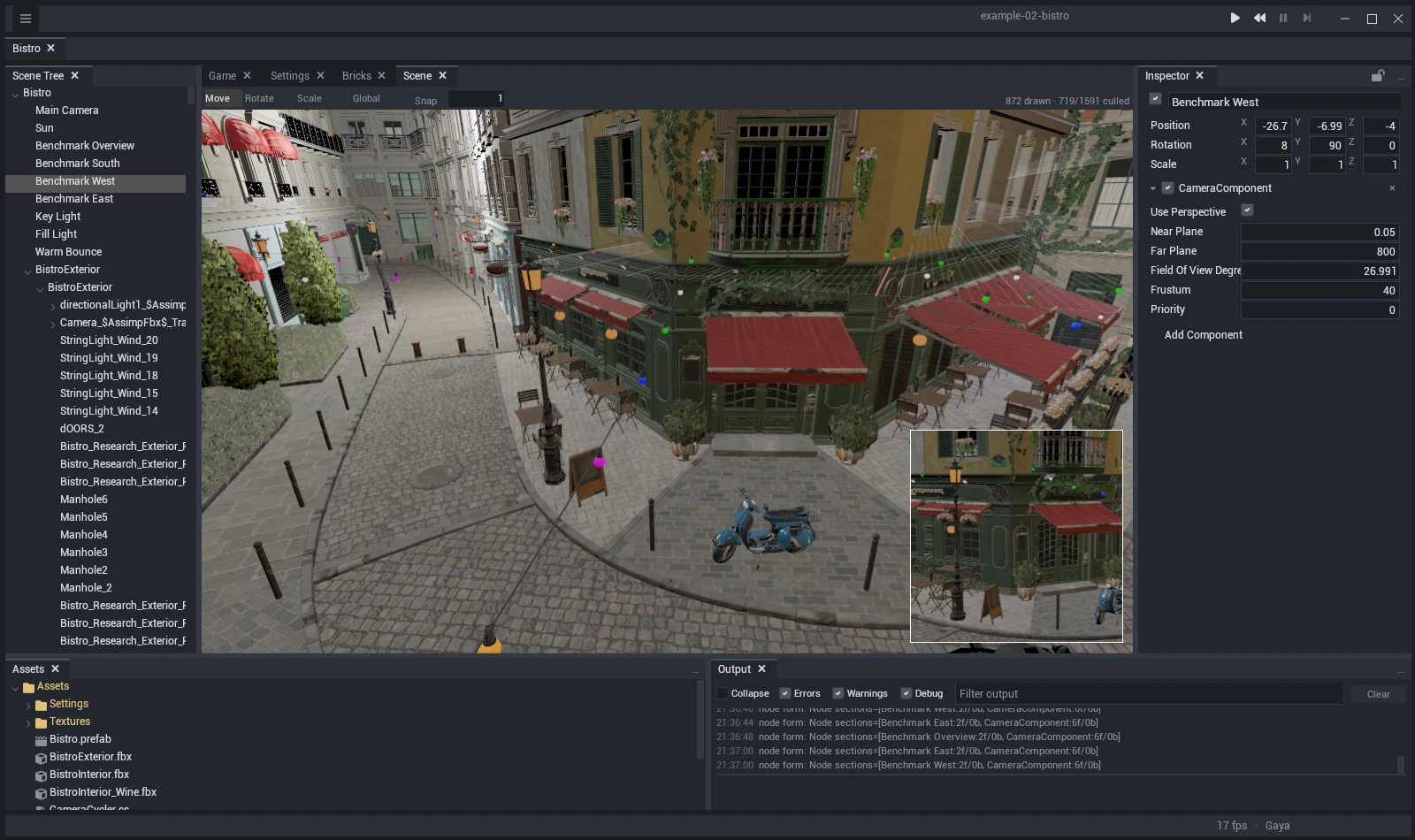Close the Assets panel
Viewport: 1415px width, 840px height.
coord(55,669)
